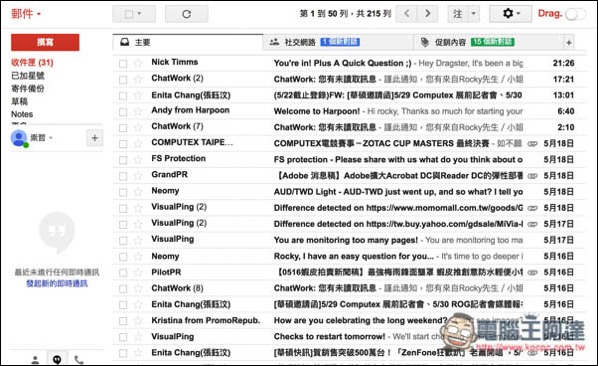Open the phone calls icon at bottom
Viewport: 598px width, 366px height.
pos(79,360)
